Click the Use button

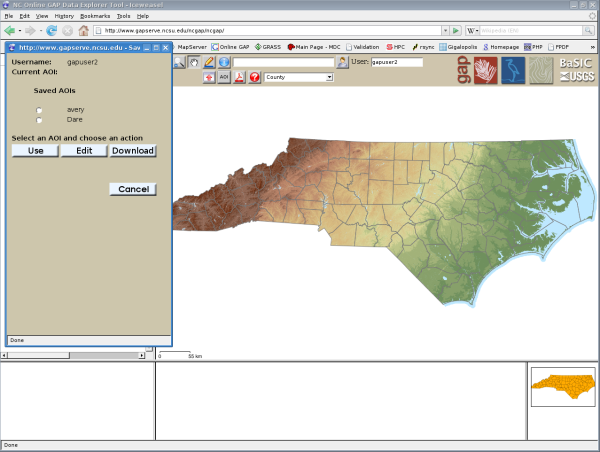[x=35, y=151]
